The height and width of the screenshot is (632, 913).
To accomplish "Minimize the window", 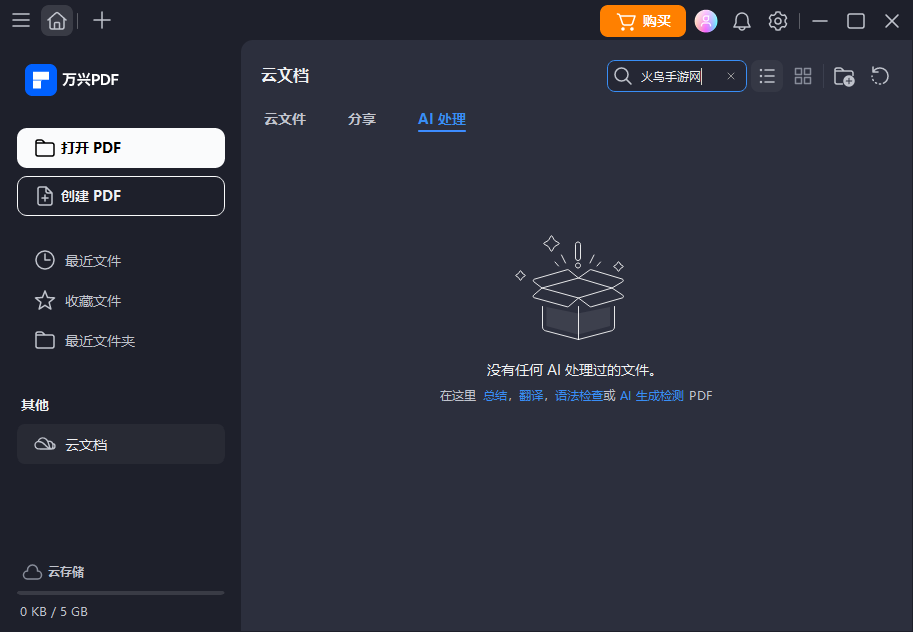I will click(x=820, y=21).
